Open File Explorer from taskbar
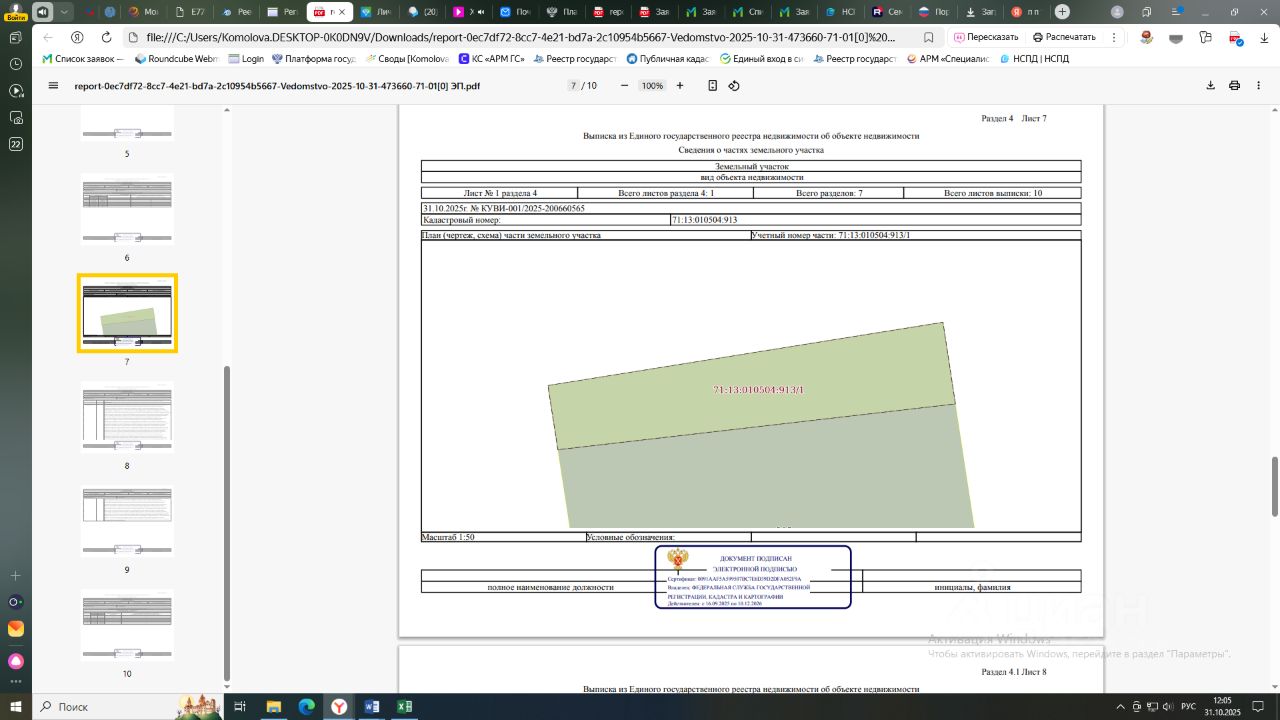The image size is (1280, 720). (273, 707)
